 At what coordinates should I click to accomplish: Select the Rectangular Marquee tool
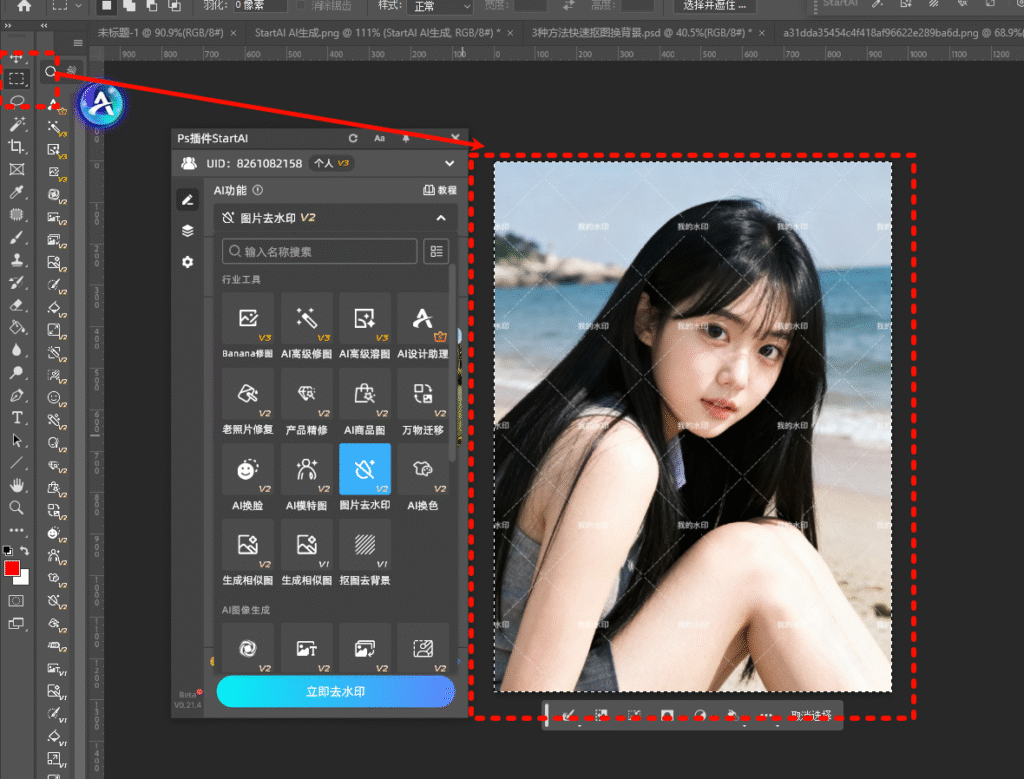click(x=17, y=78)
